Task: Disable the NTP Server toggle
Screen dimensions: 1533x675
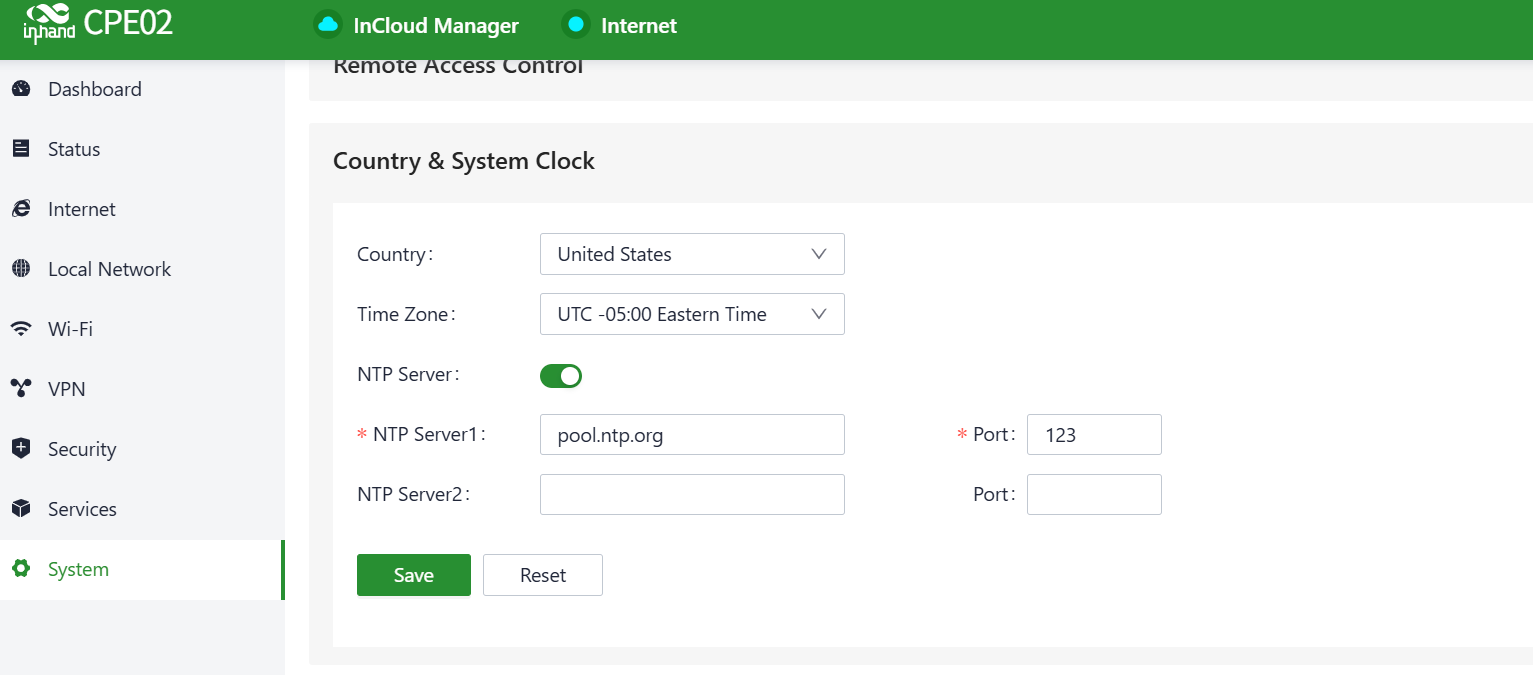Action: (561, 376)
